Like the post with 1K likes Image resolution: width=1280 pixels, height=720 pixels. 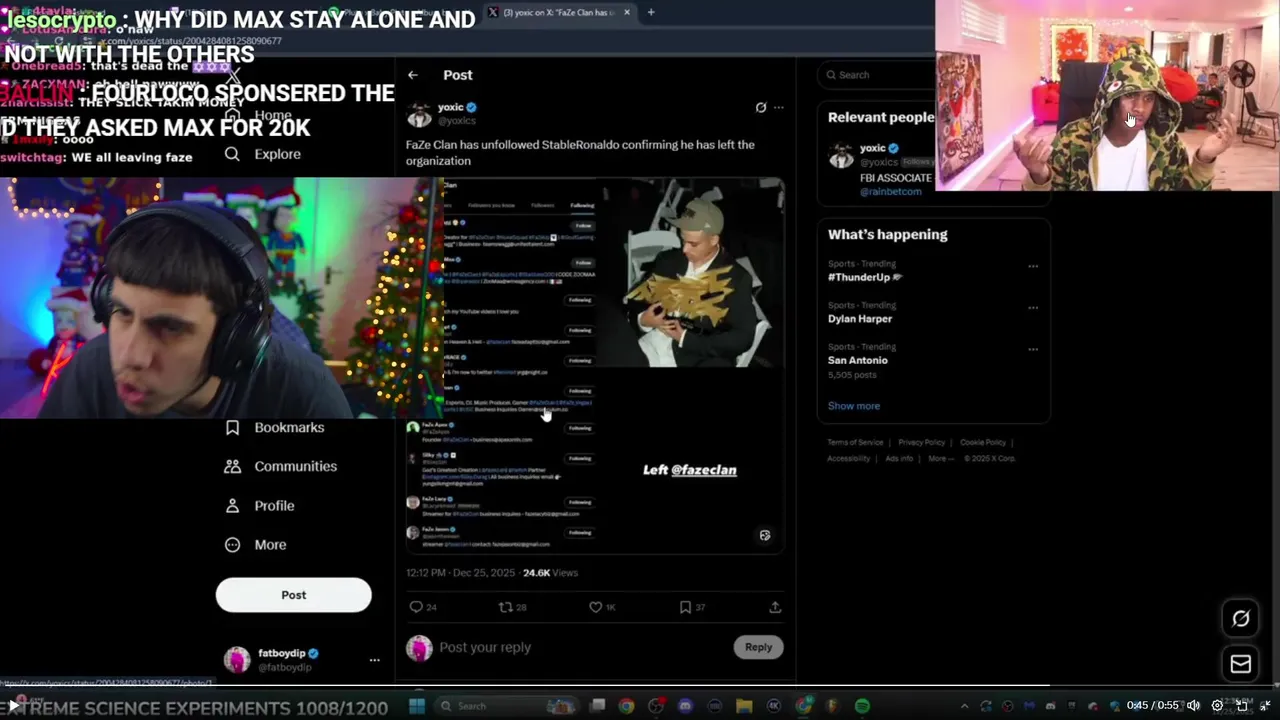point(595,607)
